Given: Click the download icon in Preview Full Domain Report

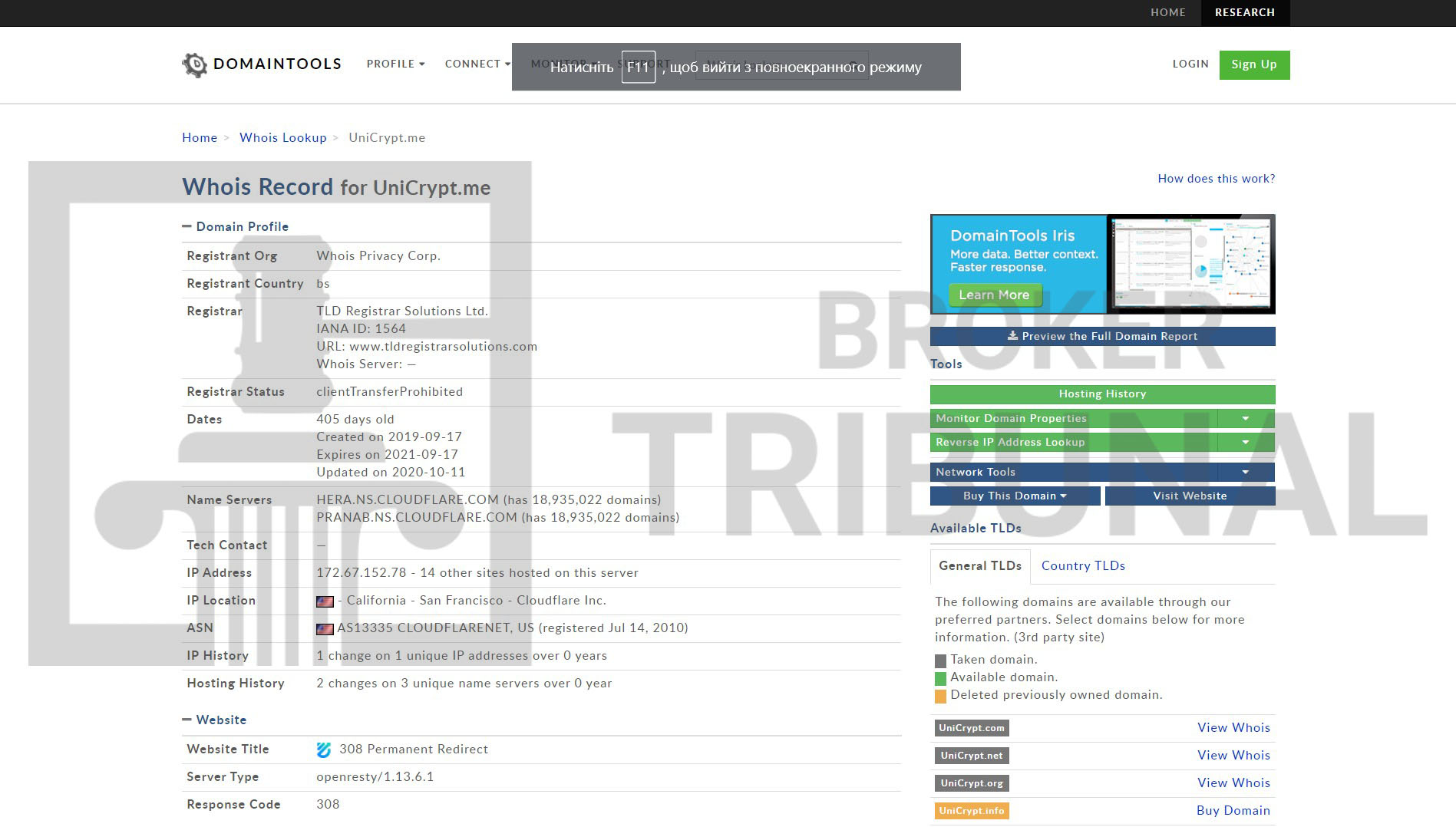Looking at the screenshot, I should click(1012, 336).
